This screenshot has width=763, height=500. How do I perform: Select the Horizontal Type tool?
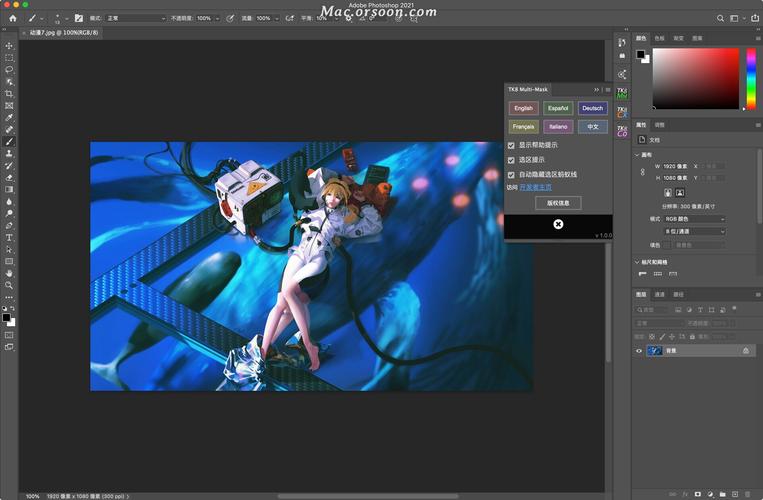click(9, 237)
